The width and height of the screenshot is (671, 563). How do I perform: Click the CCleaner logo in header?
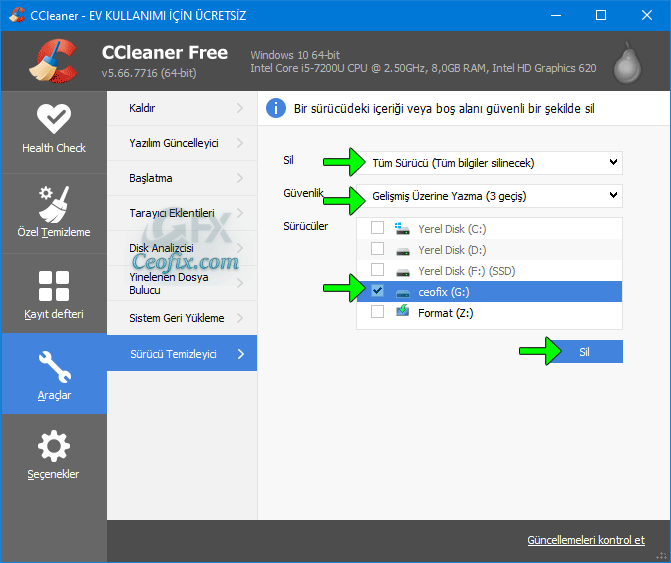53,60
